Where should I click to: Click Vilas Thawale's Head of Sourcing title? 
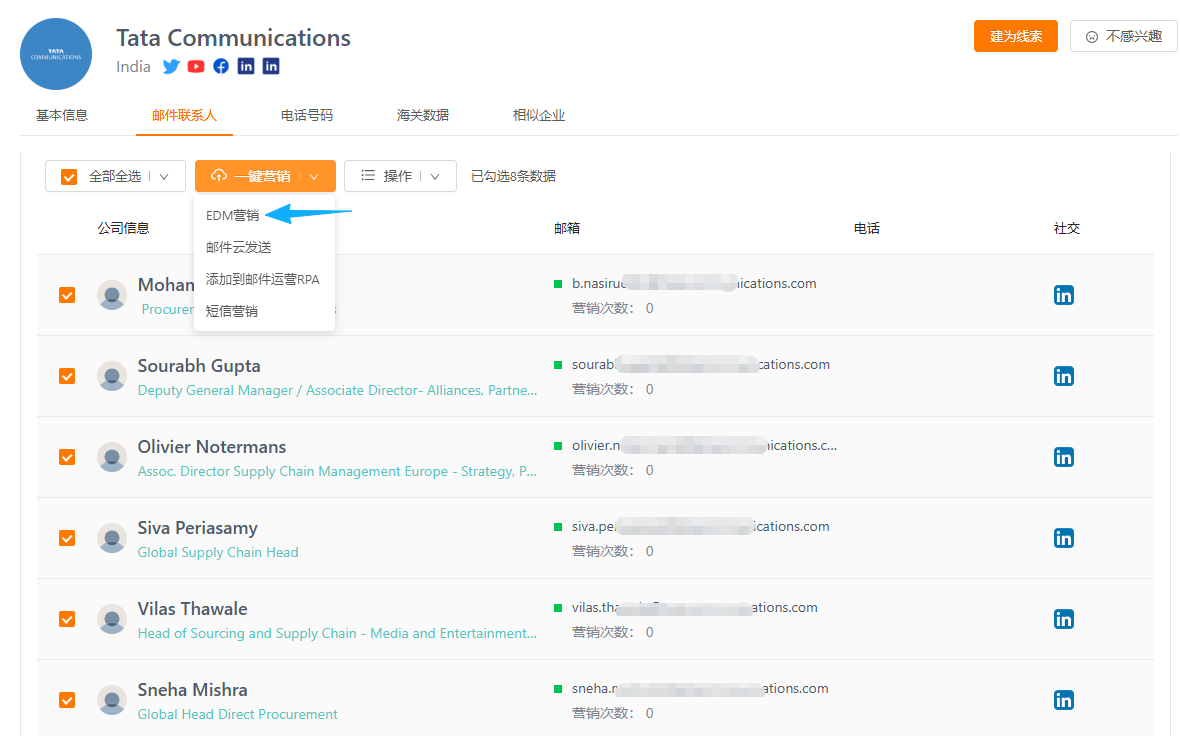pyautogui.click(x=337, y=634)
